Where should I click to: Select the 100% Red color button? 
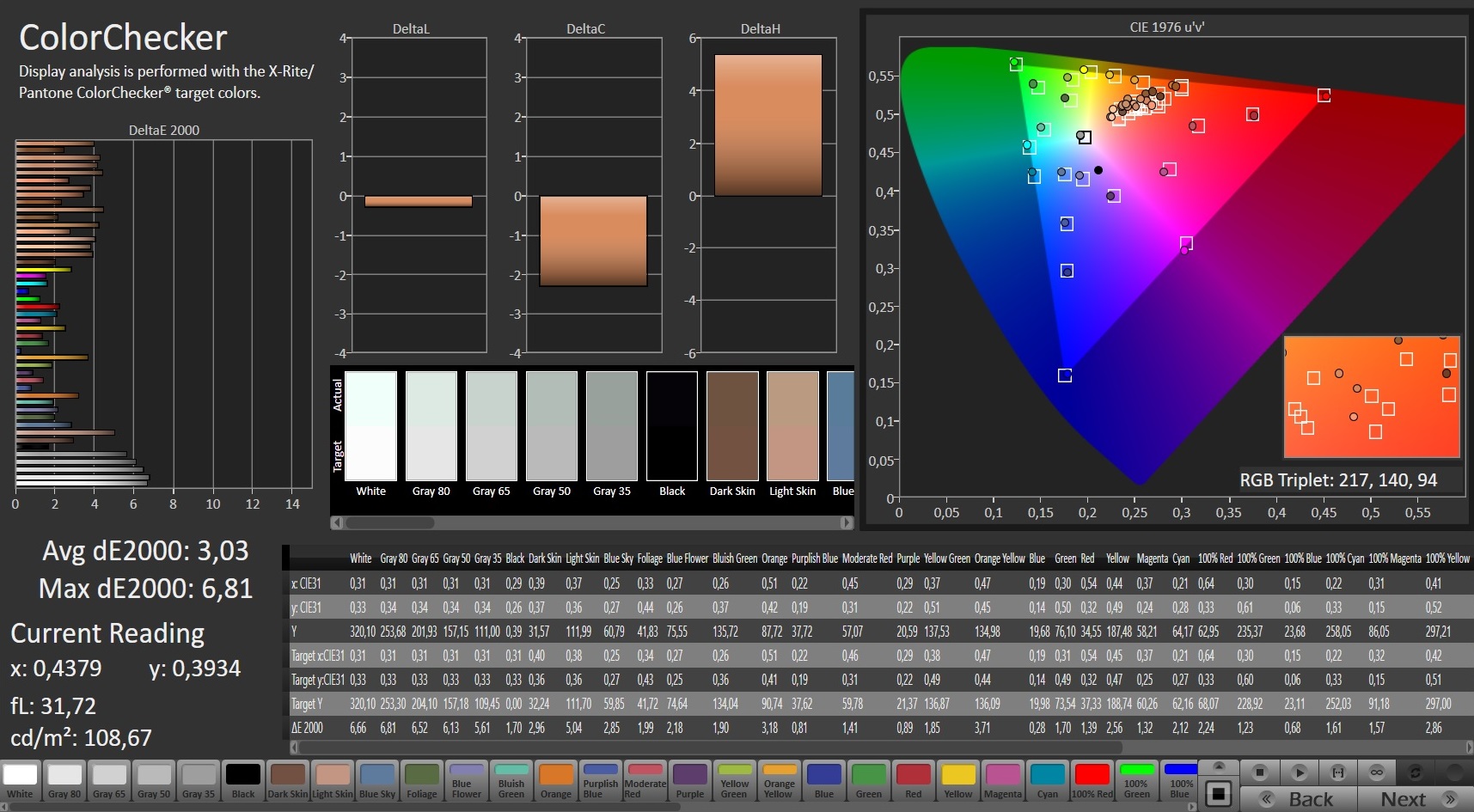pyautogui.click(x=1092, y=780)
